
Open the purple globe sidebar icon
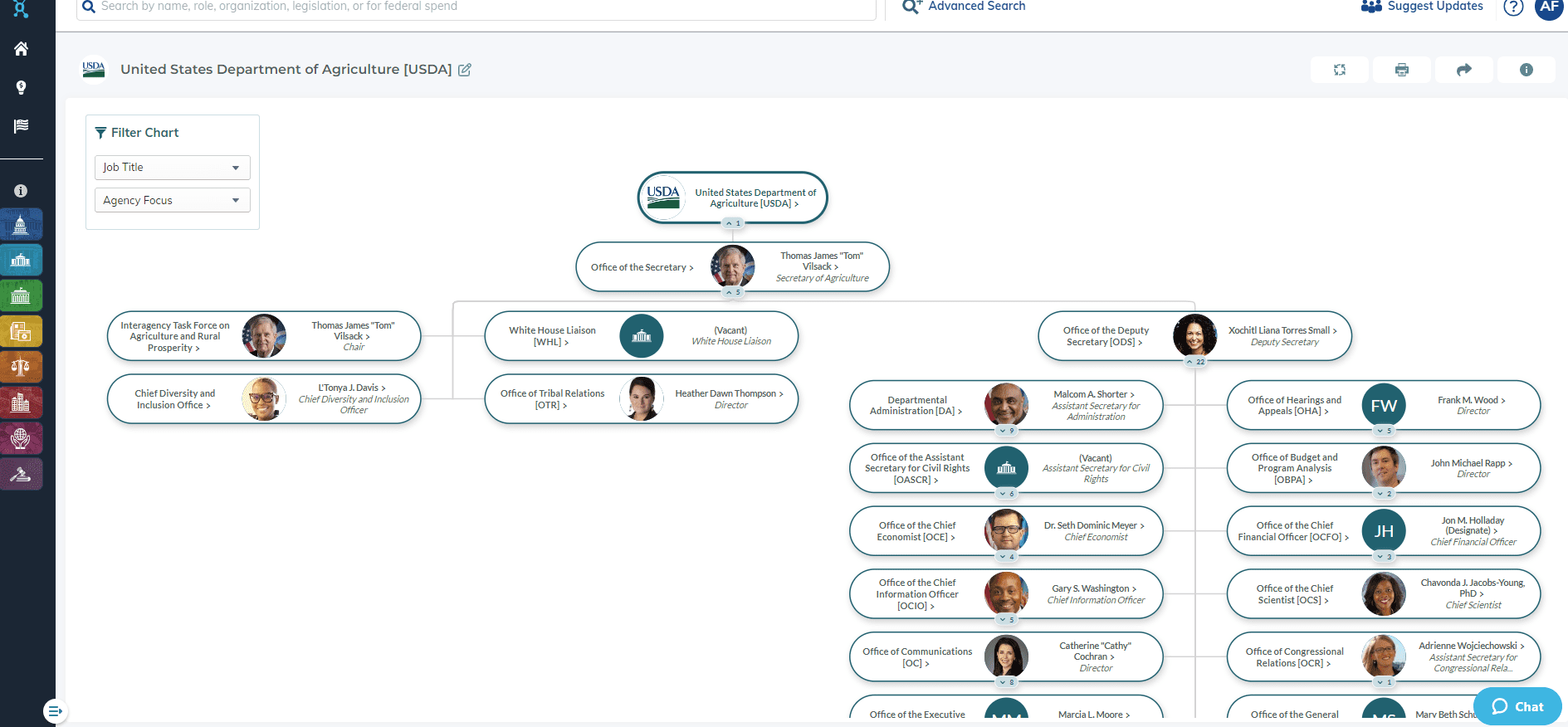tap(21, 438)
